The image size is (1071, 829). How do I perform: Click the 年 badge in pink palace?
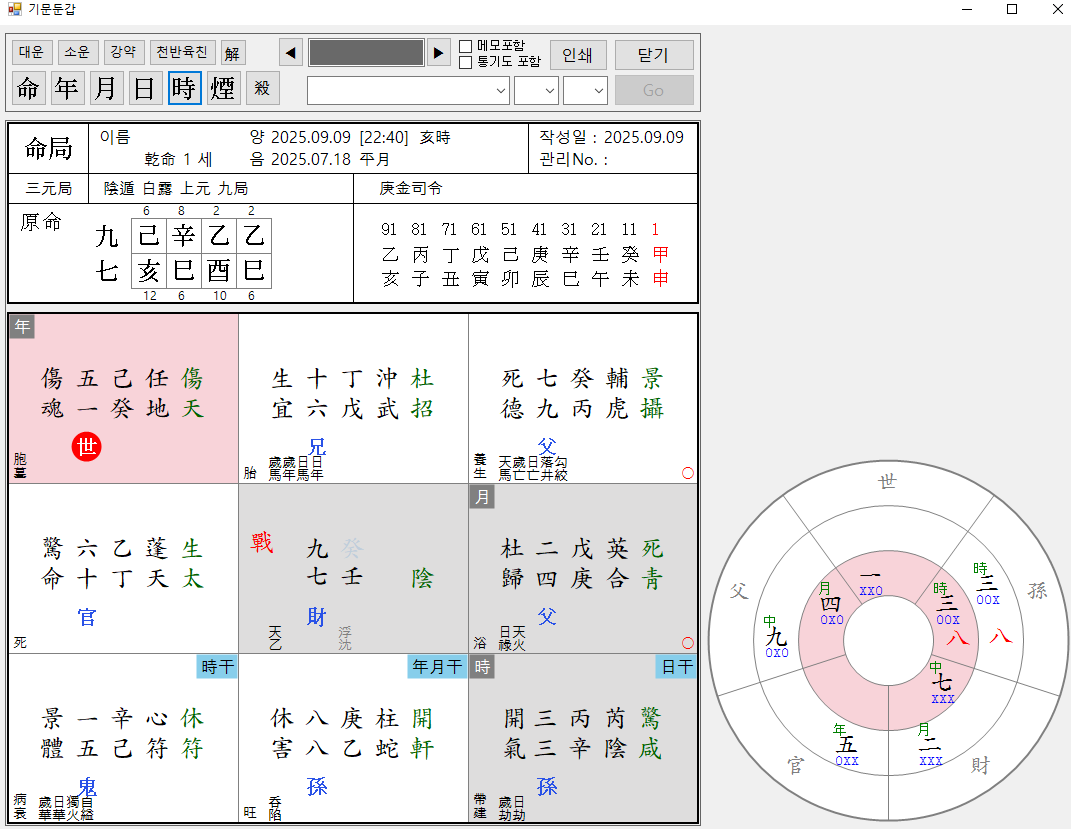[x=23, y=326]
